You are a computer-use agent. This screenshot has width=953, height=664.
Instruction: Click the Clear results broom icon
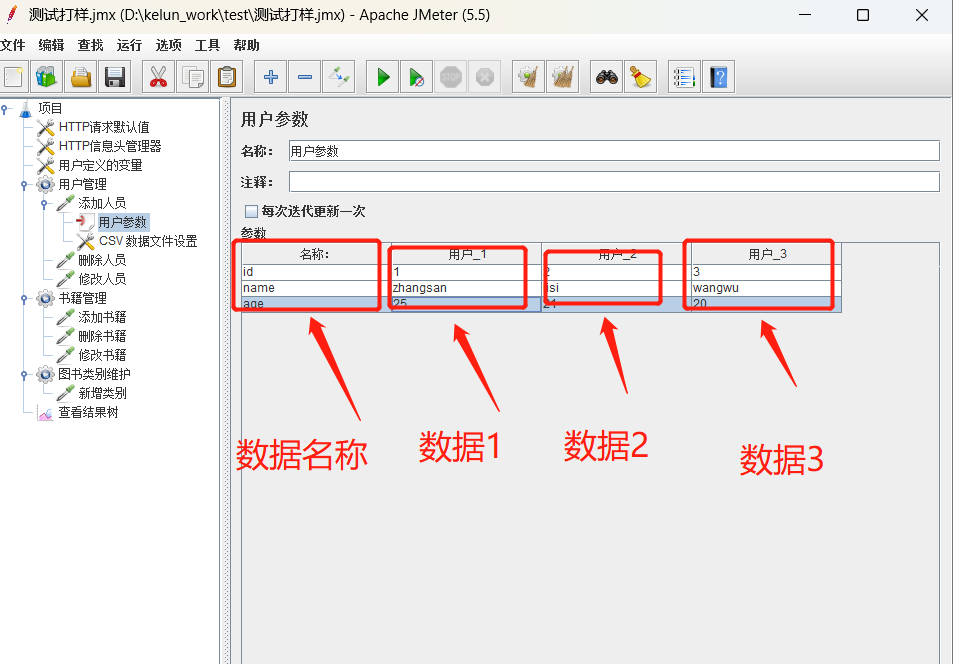(528, 77)
